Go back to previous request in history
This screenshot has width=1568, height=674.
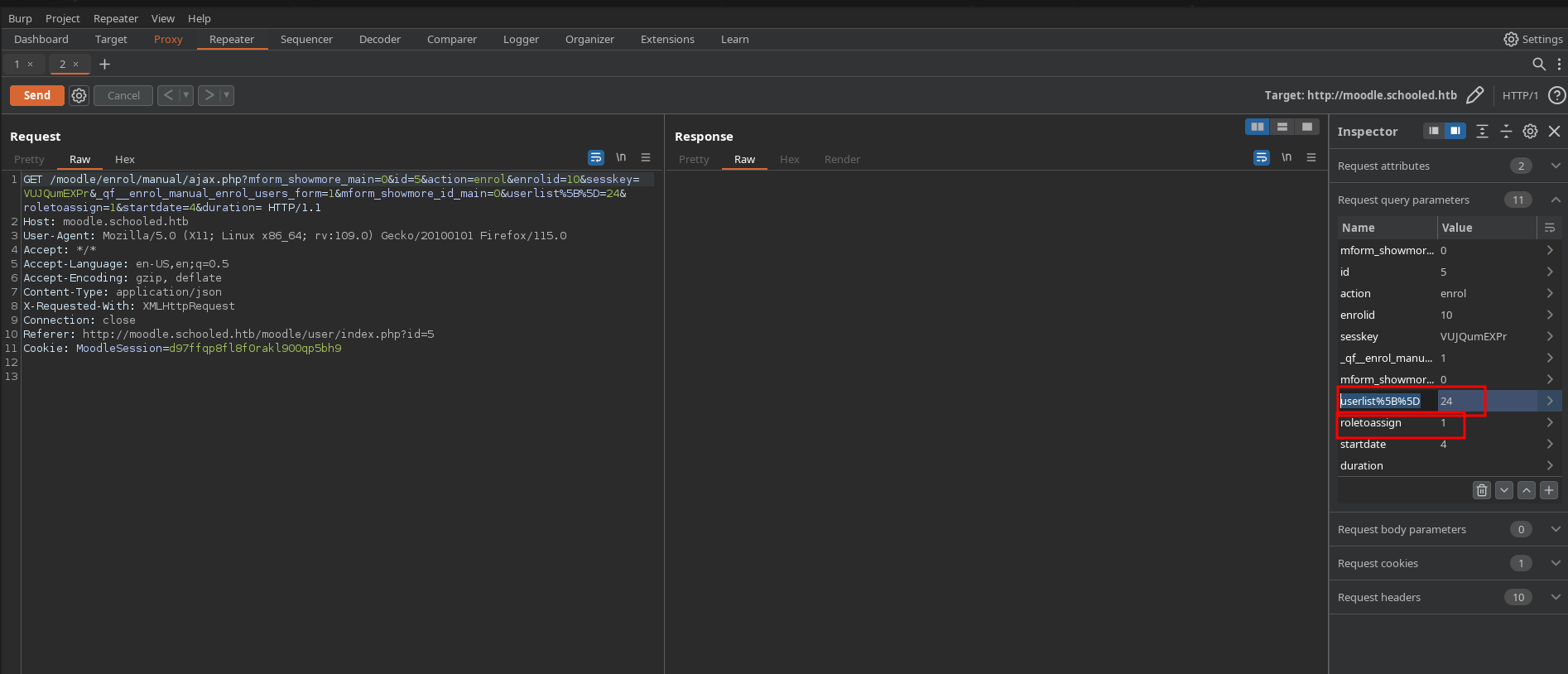tap(168, 95)
